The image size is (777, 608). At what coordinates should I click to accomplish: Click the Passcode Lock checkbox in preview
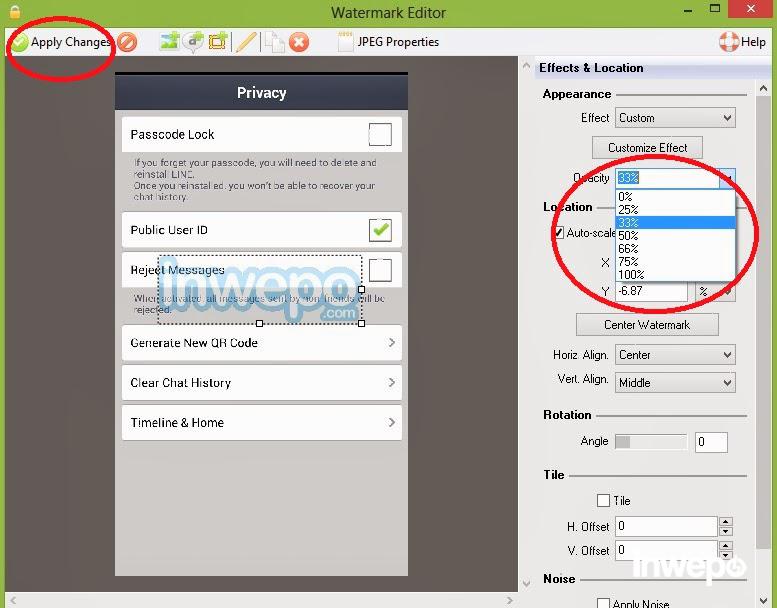380,134
